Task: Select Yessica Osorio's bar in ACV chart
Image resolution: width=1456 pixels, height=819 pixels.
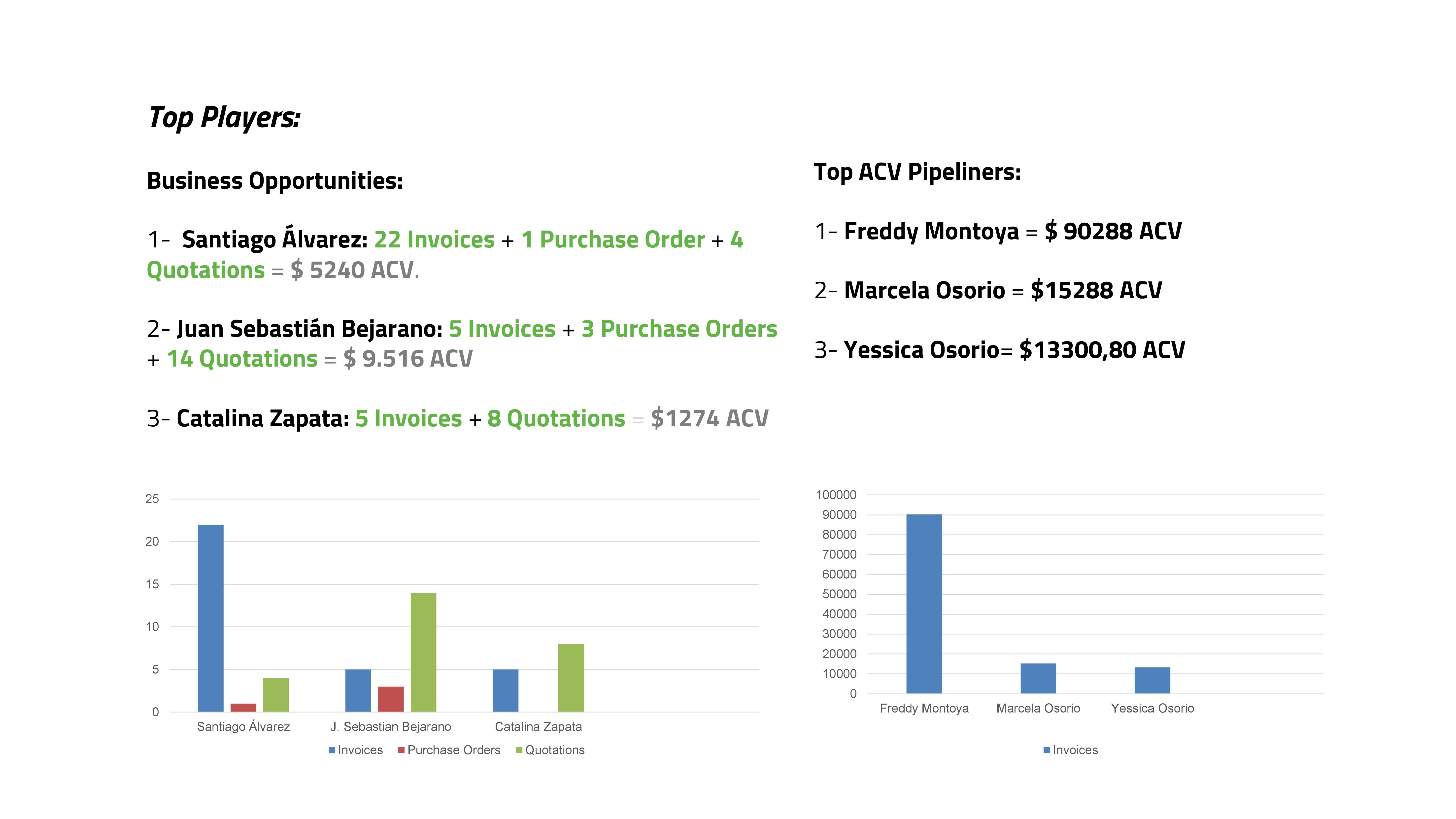Action: (1152, 681)
